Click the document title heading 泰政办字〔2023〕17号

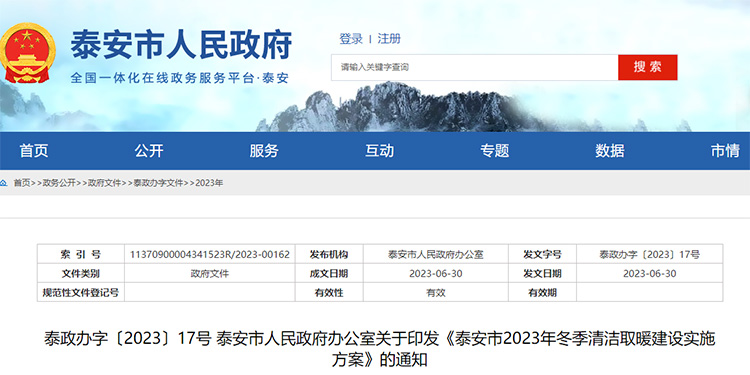(127, 339)
